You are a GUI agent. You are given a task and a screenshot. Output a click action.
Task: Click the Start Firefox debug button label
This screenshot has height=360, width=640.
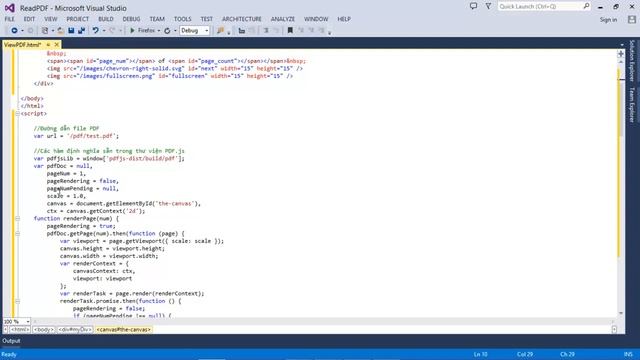coord(146,31)
